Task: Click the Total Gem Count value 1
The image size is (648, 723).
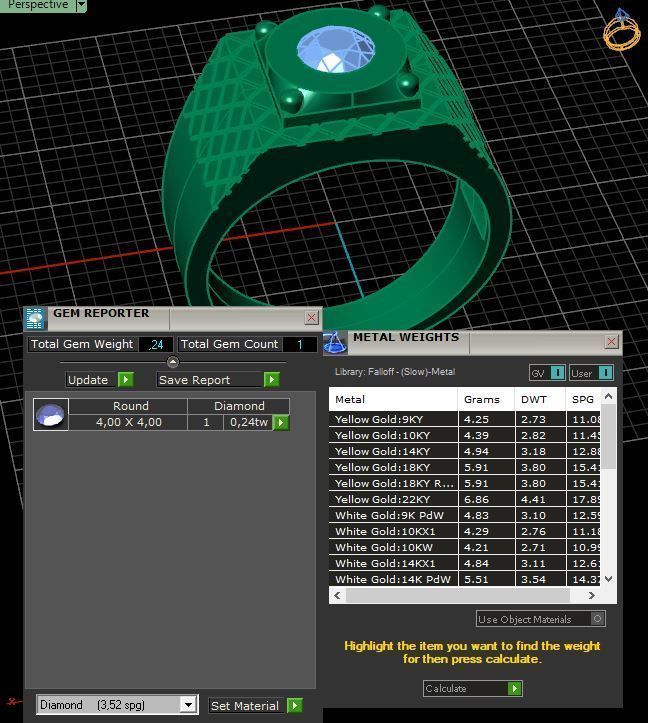Action: [x=300, y=344]
